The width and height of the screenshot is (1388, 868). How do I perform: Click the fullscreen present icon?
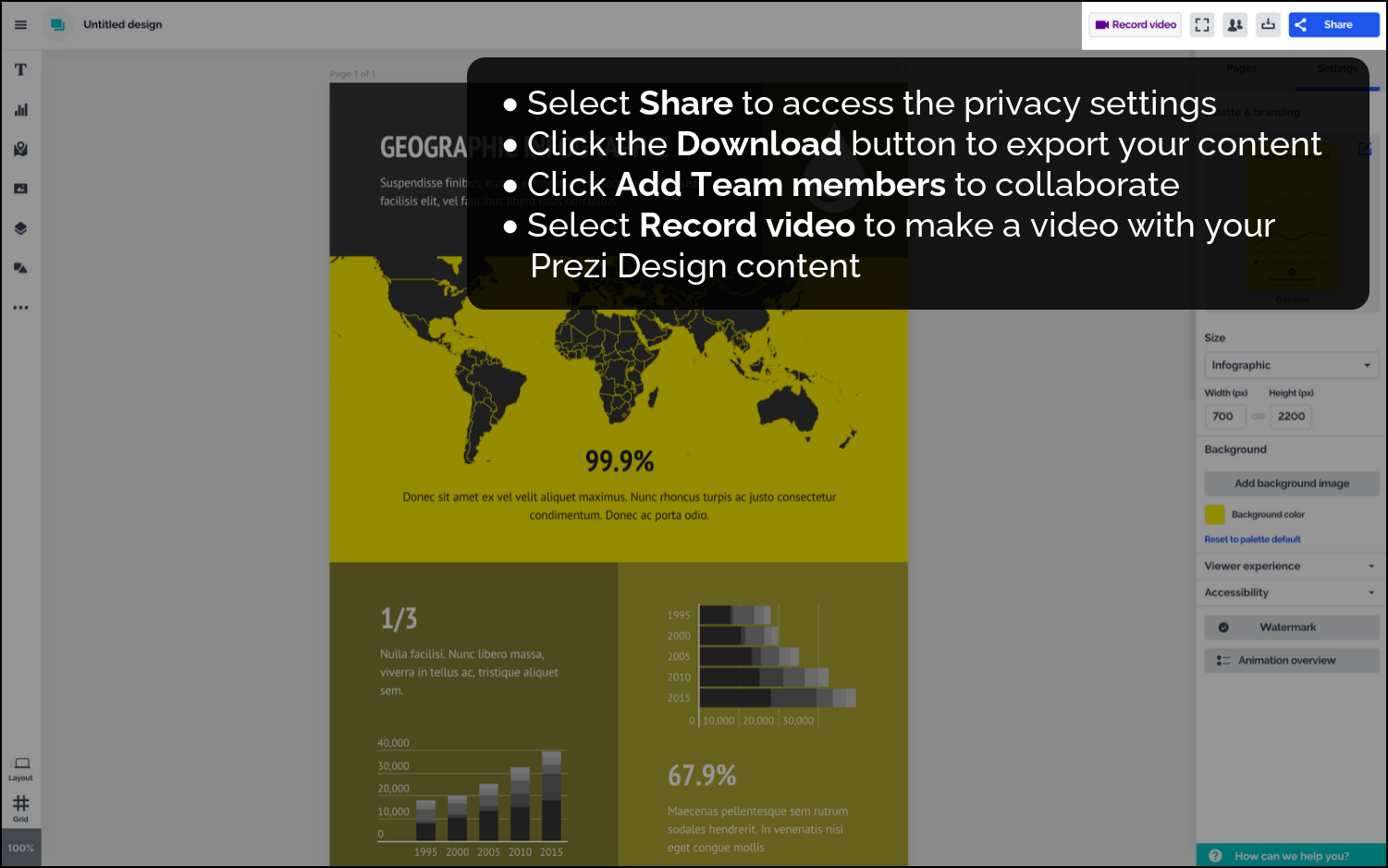[x=1201, y=25]
